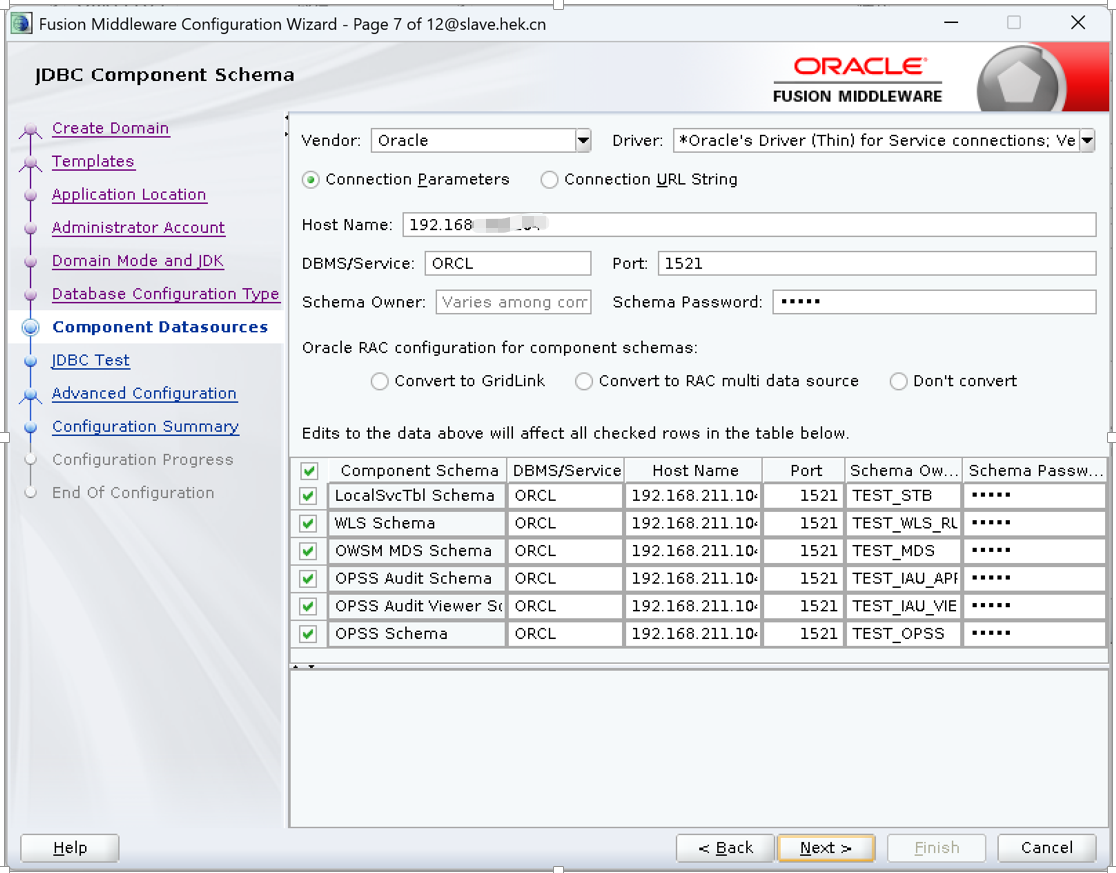The image size is (1116, 873).
Task: Click the Host Name column header
Action: click(x=695, y=471)
